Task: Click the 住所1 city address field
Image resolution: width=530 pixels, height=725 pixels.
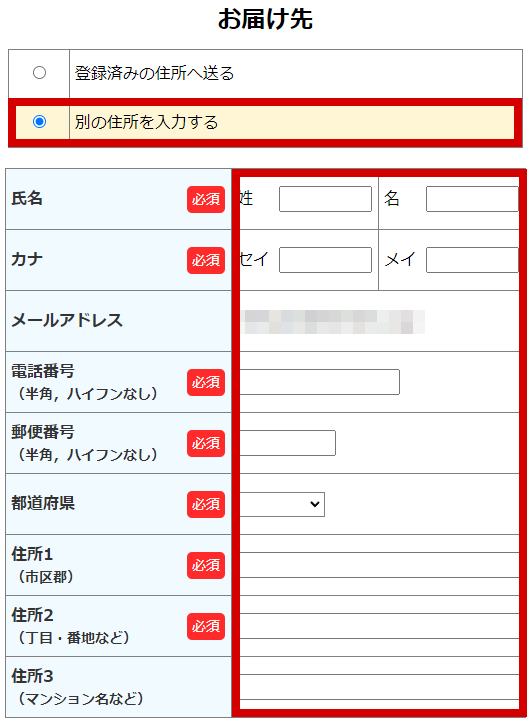Action: [379, 565]
